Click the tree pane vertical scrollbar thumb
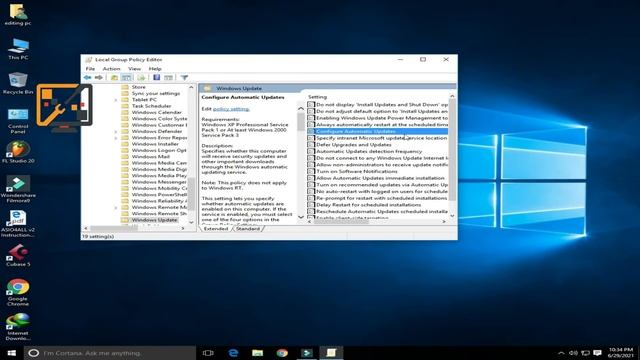 pos(191,193)
